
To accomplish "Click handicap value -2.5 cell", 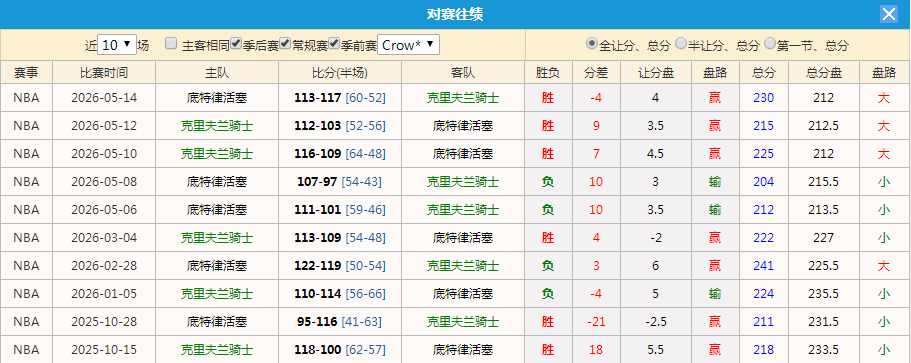I will [x=655, y=322].
